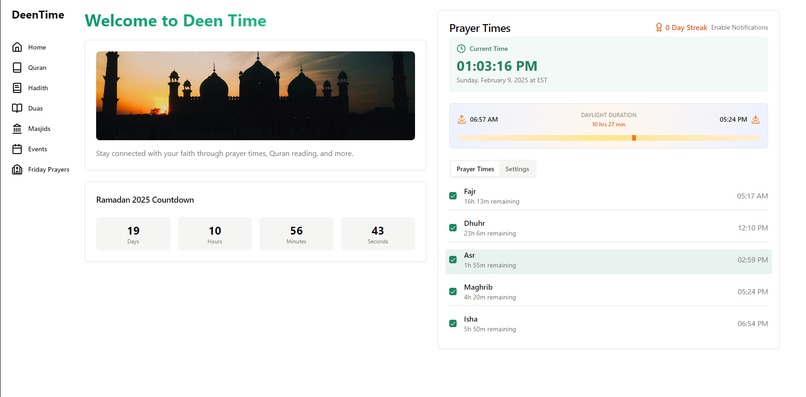Click the Masjids building icon
This screenshot has height=397, width=806.
(x=17, y=129)
